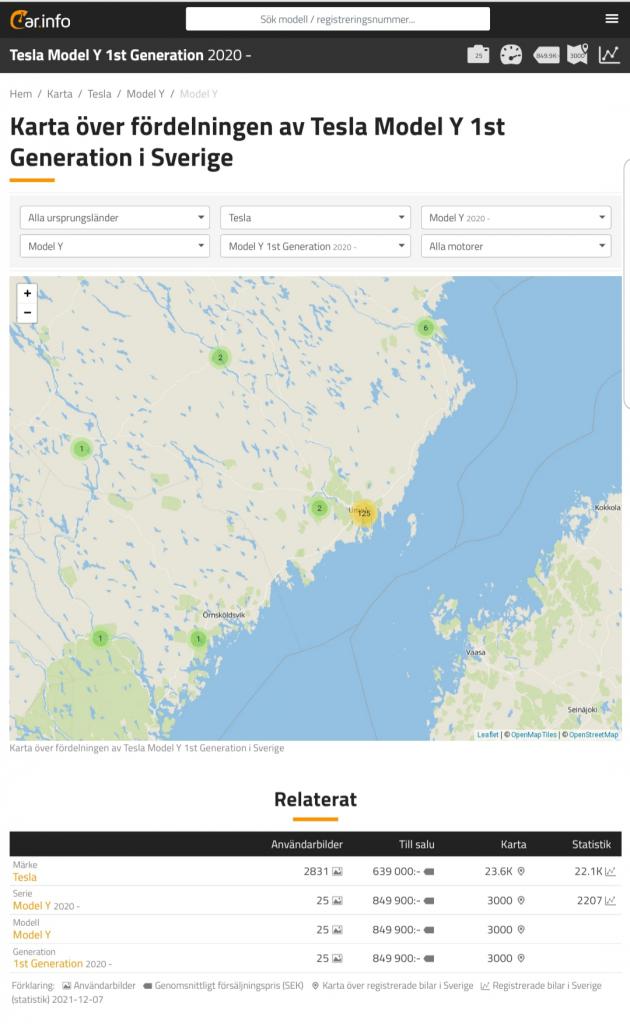Click the Till salu column header

pos(417,844)
